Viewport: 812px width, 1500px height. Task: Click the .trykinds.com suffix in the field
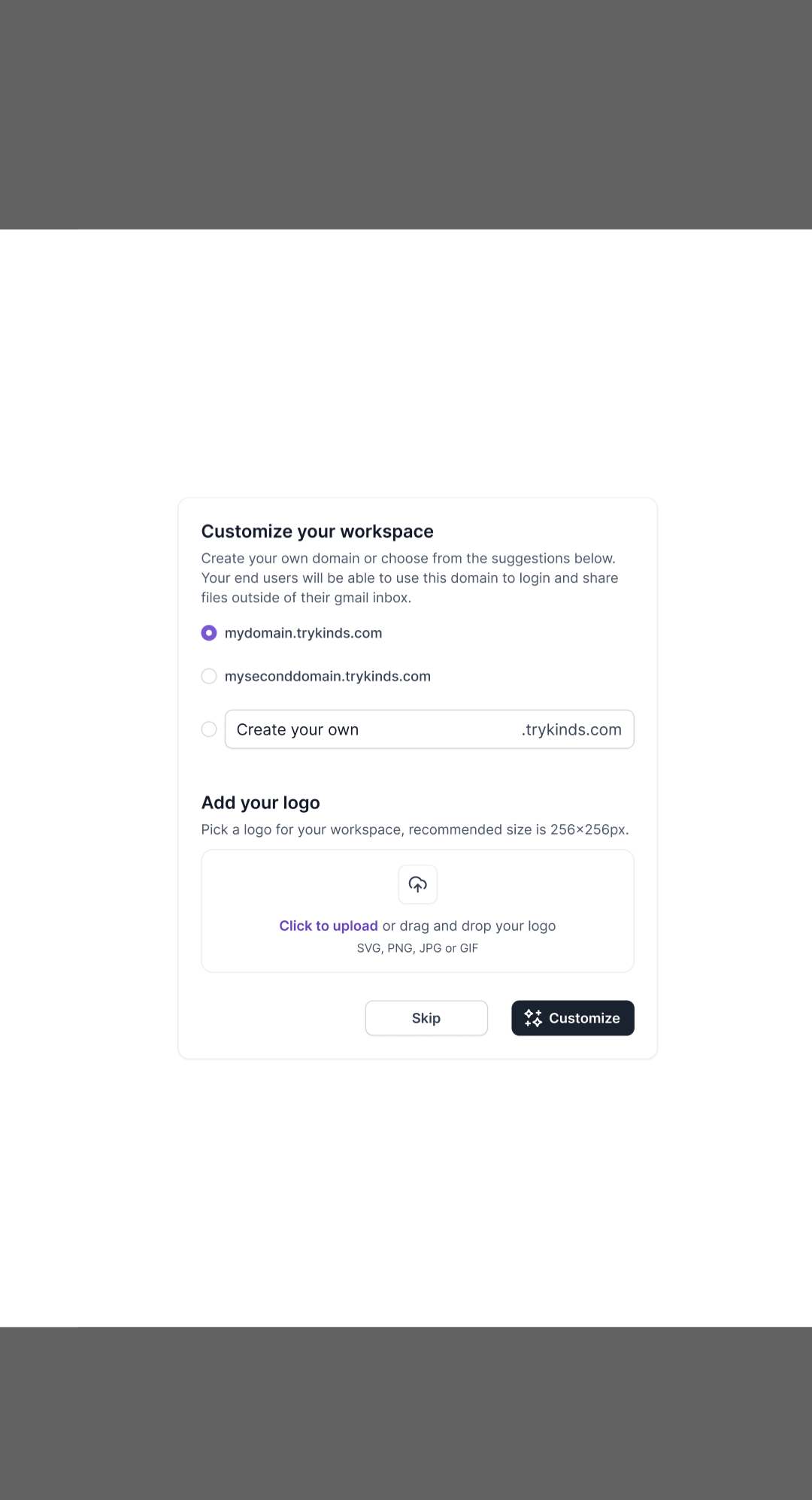[571, 730]
